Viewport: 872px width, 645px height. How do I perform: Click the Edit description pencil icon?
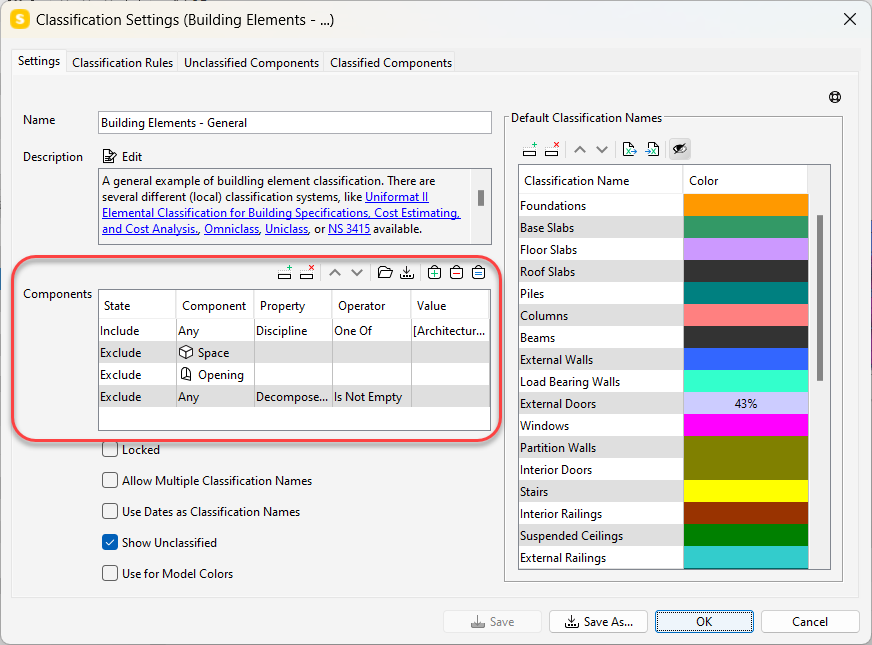(110, 156)
